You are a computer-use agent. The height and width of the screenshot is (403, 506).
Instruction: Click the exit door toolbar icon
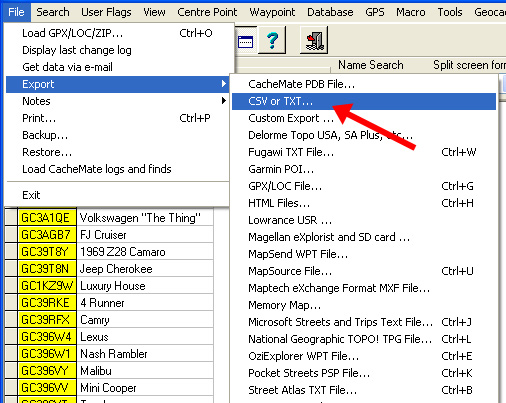(x=314, y=41)
